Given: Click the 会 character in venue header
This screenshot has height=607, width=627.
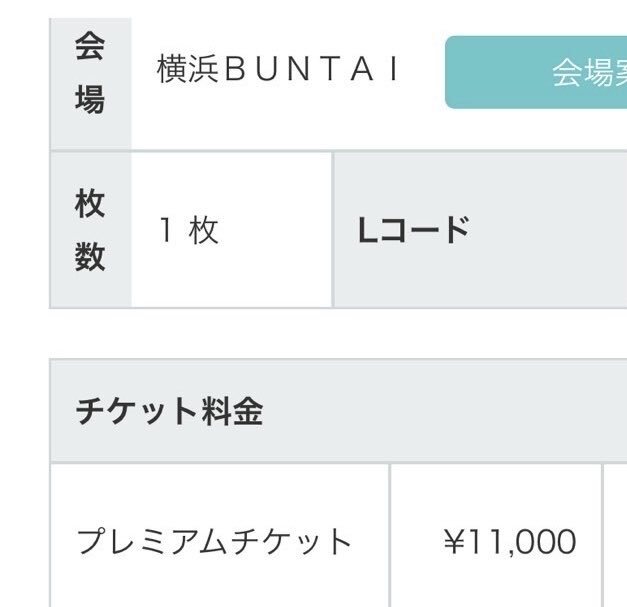Looking at the screenshot, I should point(90,47).
